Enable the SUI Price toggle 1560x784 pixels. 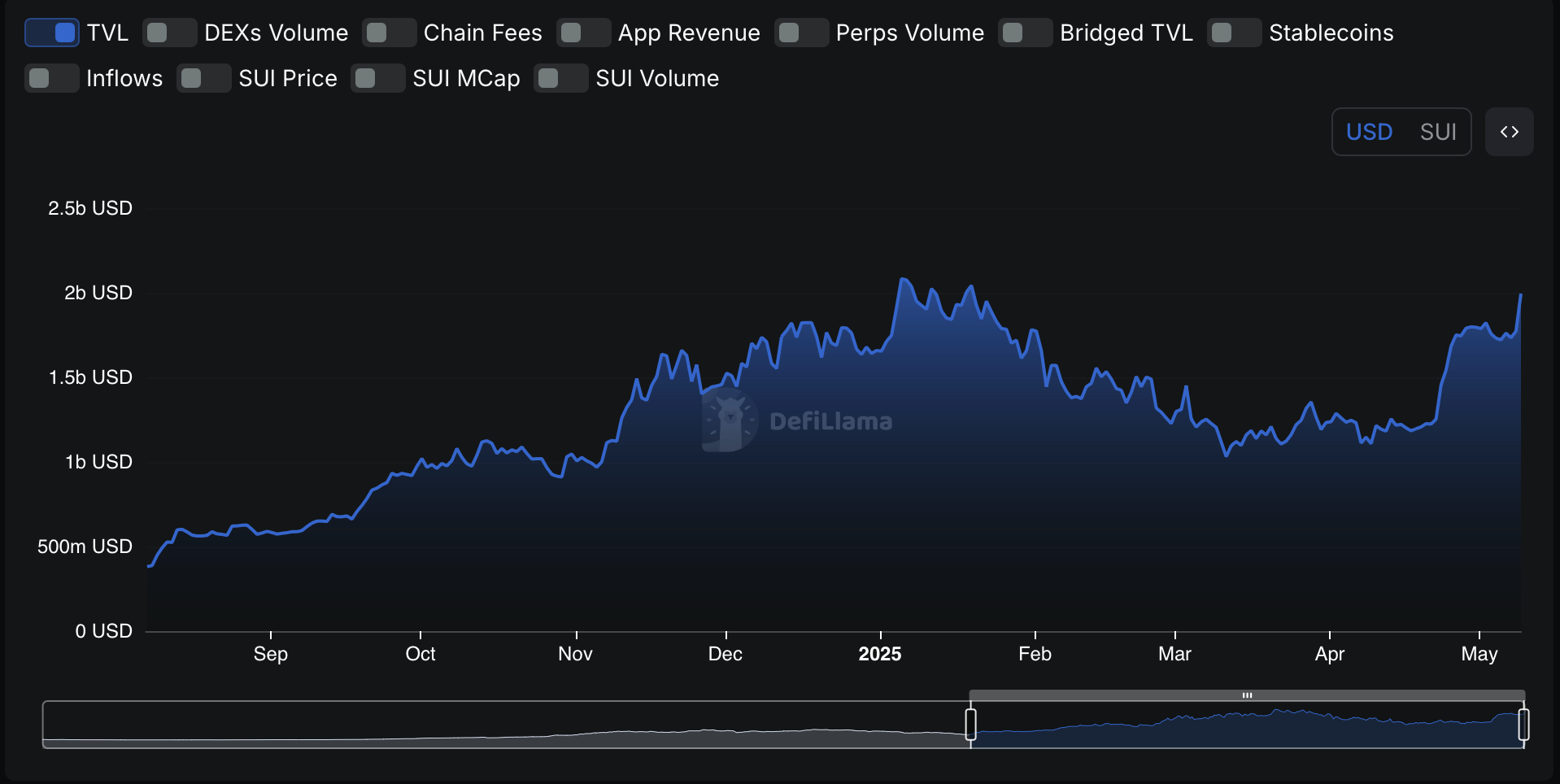[204, 78]
